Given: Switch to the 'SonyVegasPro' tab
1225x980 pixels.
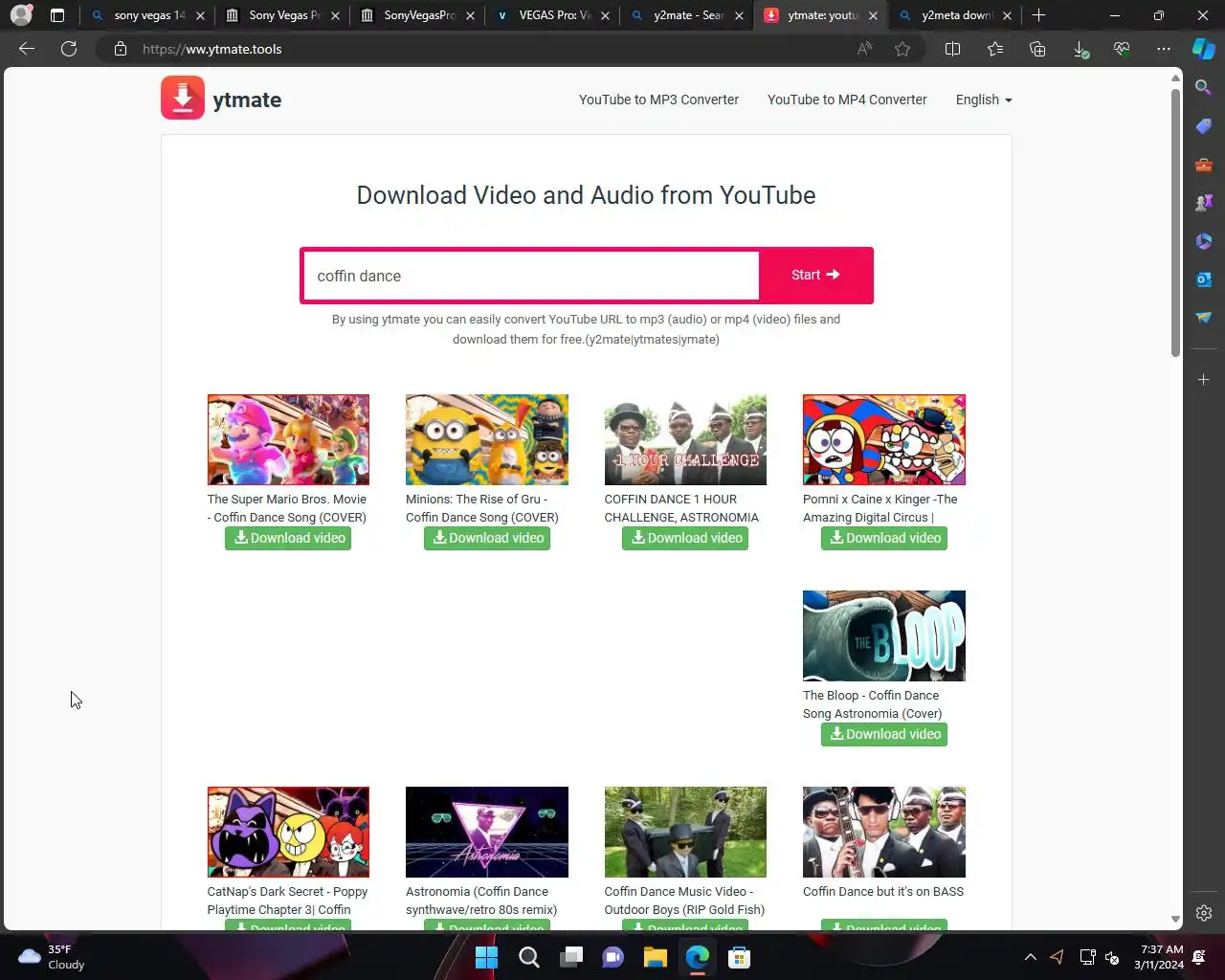Looking at the screenshot, I should coord(417,15).
